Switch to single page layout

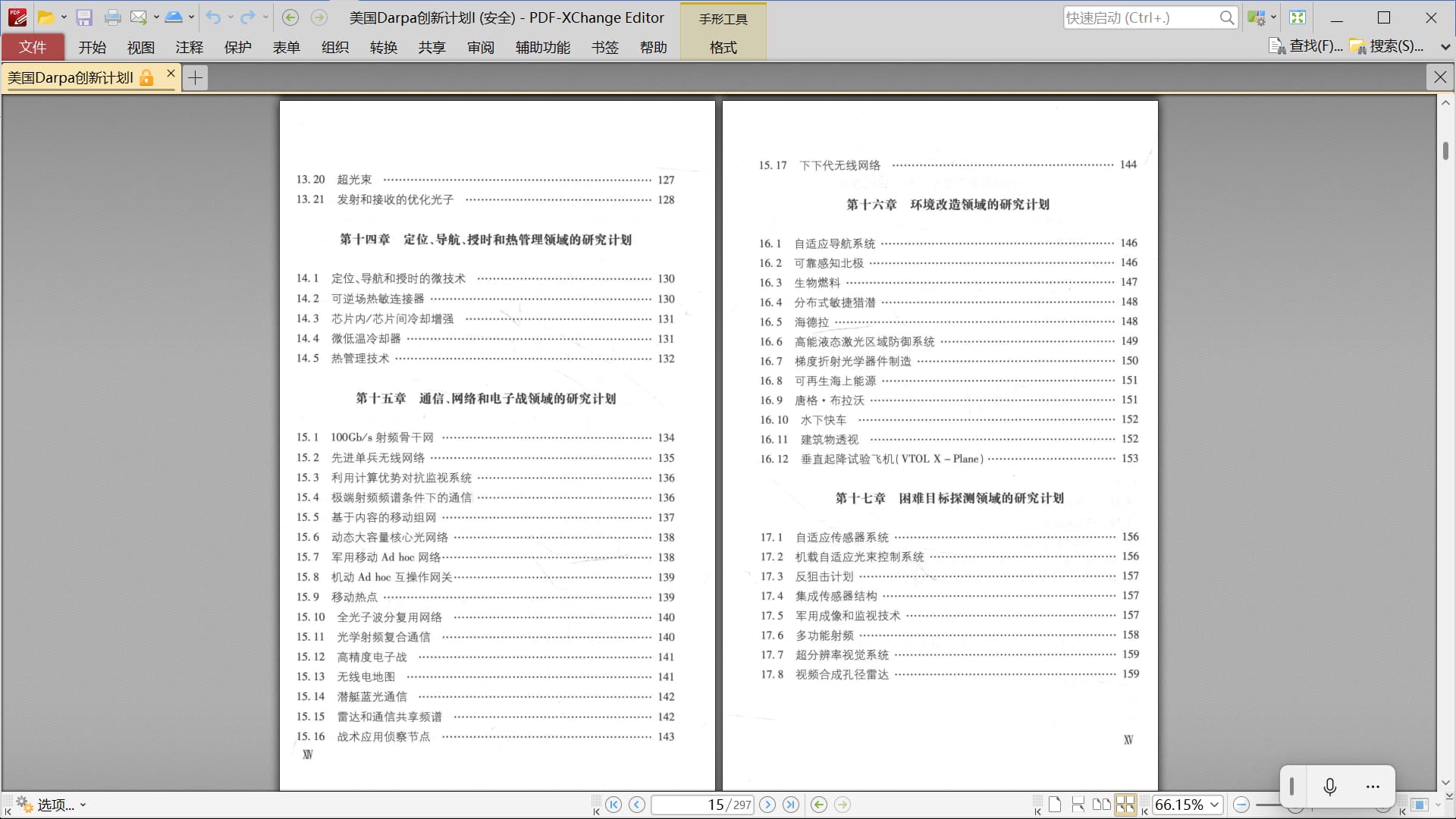[x=1055, y=805]
